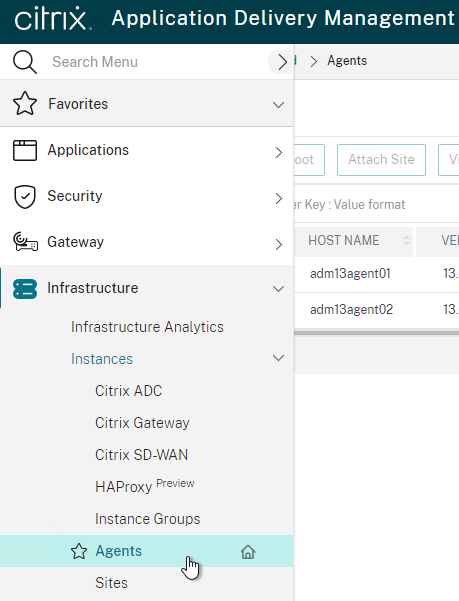The width and height of the screenshot is (459, 601).
Task: Select the Instances submenu
Action: [x=102, y=359]
